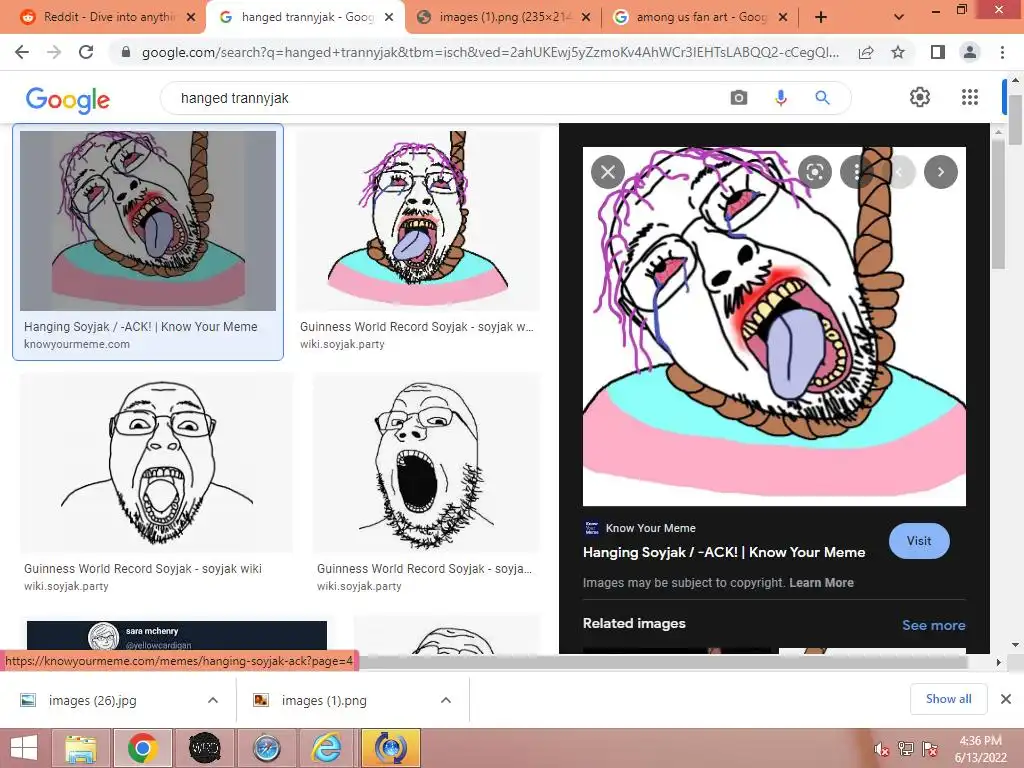
Task: Search by image with the camera icon
Action: [739, 98]
